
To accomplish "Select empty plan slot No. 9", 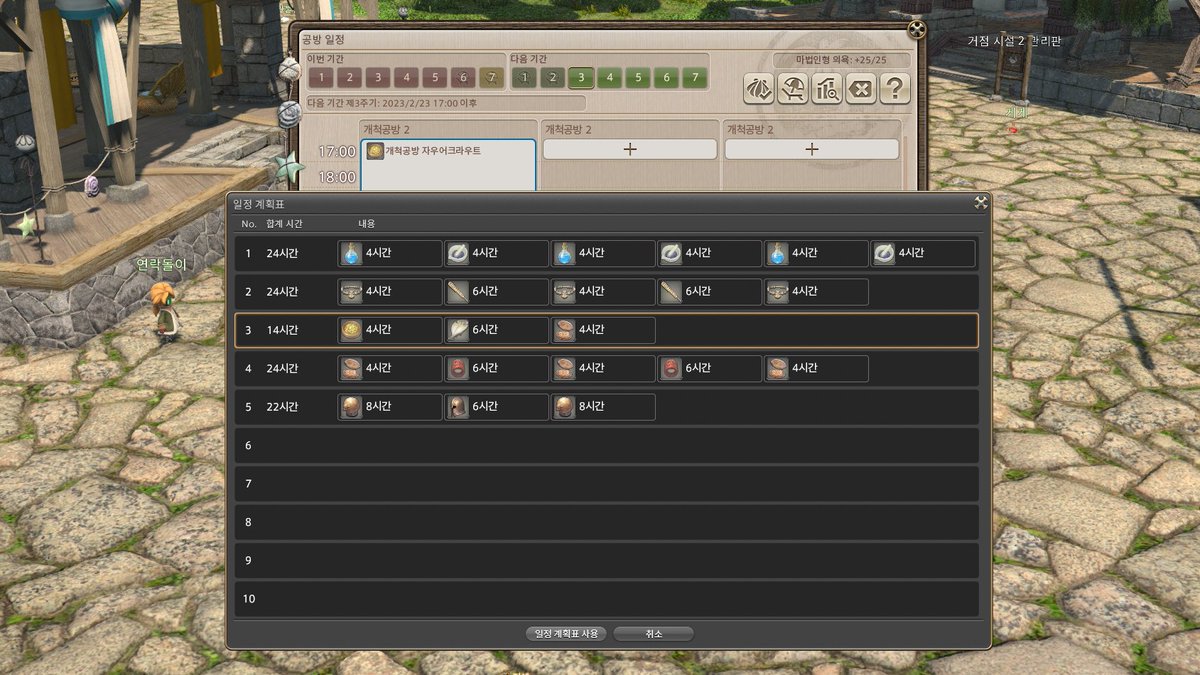I will (x=606, y=561).
